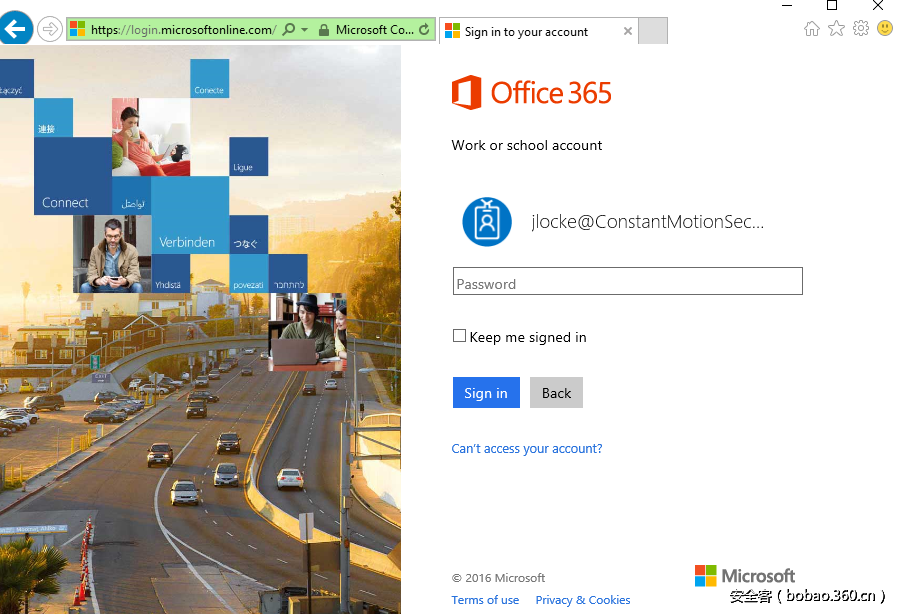Open the Terms of use link
The width and height of the screenshot is (900, 614).
pyautogui.click(x=485, y=600)
